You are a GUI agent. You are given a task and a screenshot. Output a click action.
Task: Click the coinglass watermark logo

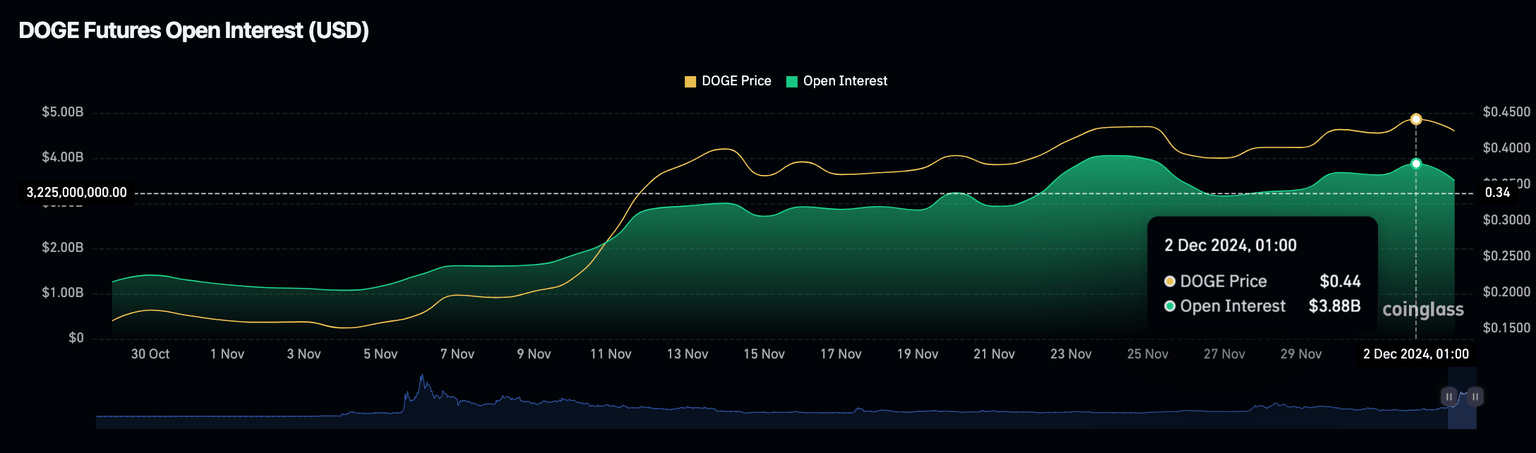1422,310
